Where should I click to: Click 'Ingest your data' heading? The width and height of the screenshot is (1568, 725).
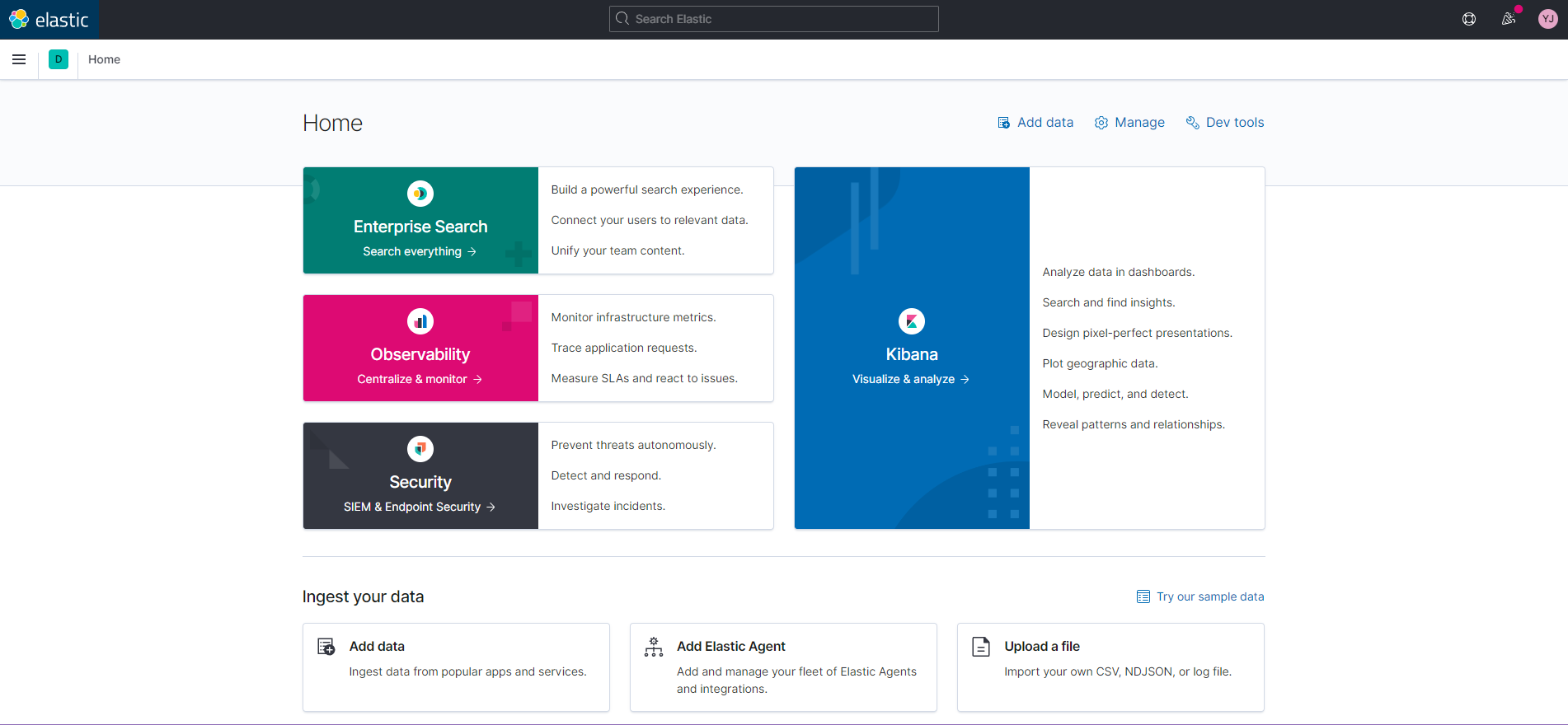pyautogui.click(x=364, y=596)
